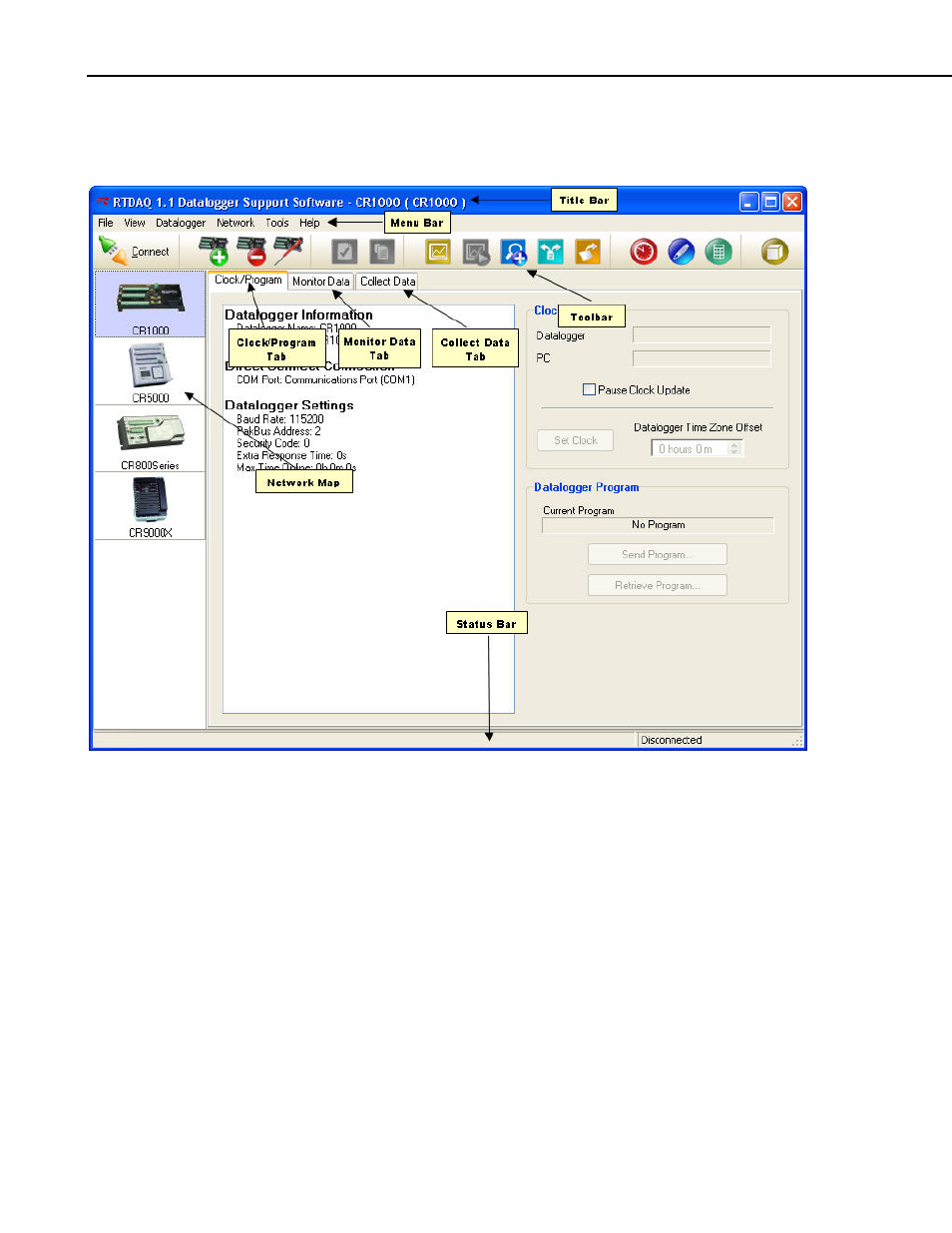Click the datalogger icon with red pen
This screenshot has width=952, height=1233.
(x=288, y=252)
